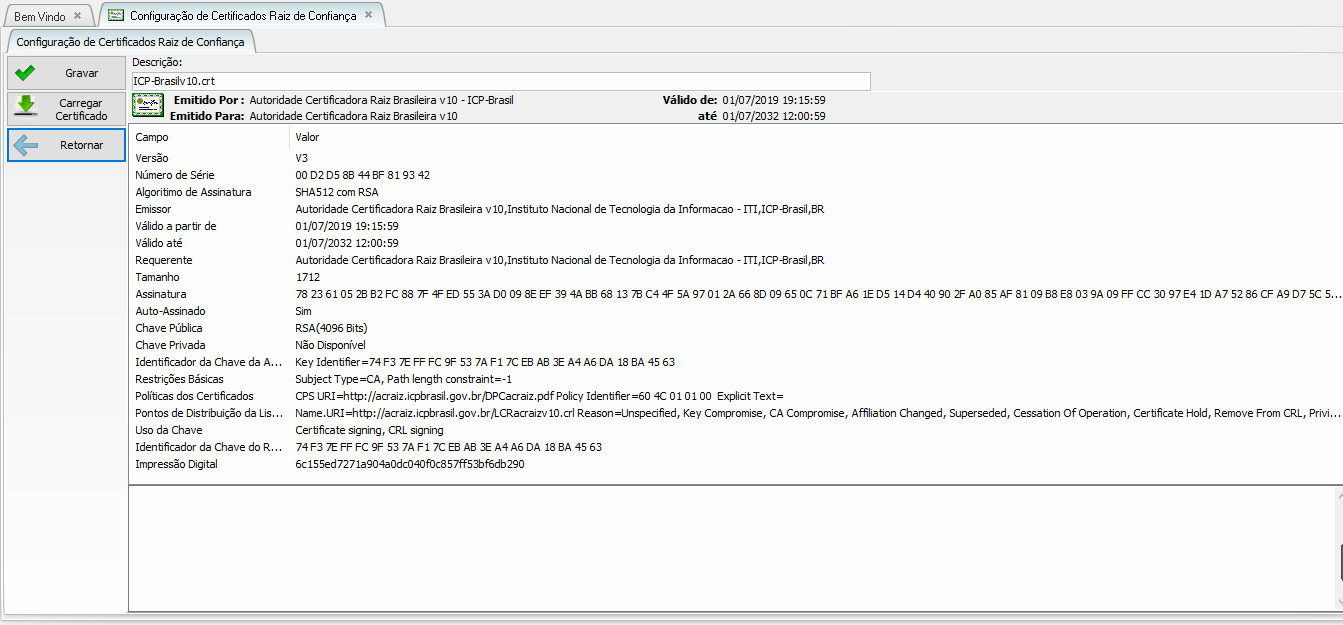Close the Configuração de Certificados tab

coord(368,15)
